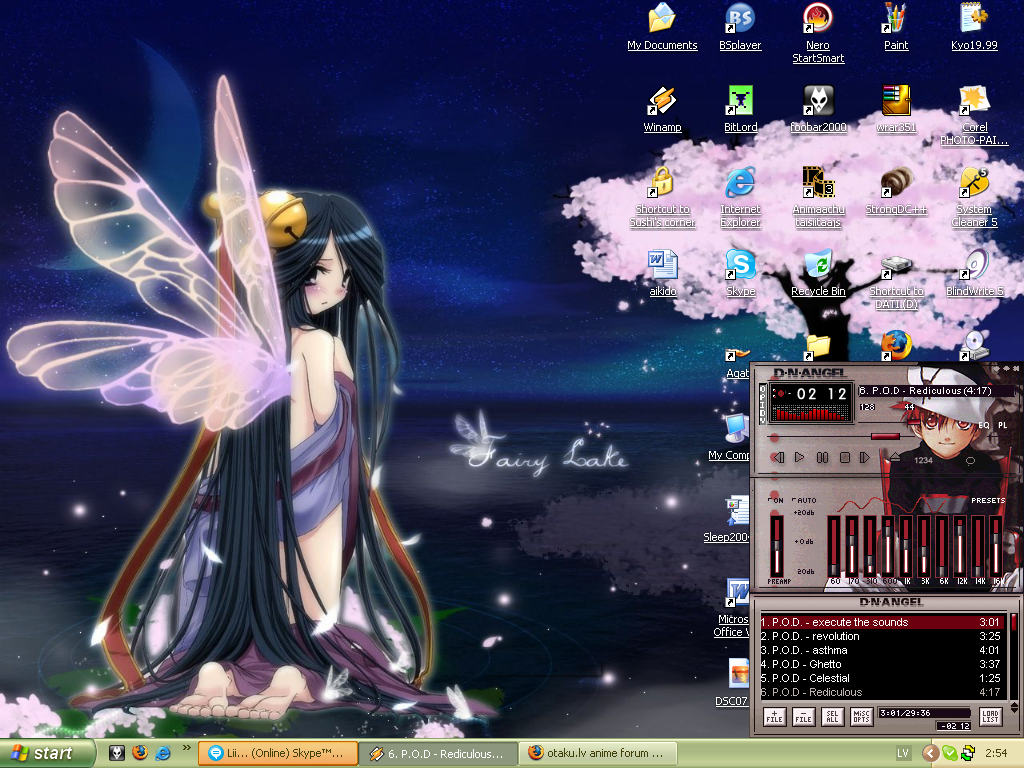Toggle repeat button in Winamp player

(x=970, y=460)
